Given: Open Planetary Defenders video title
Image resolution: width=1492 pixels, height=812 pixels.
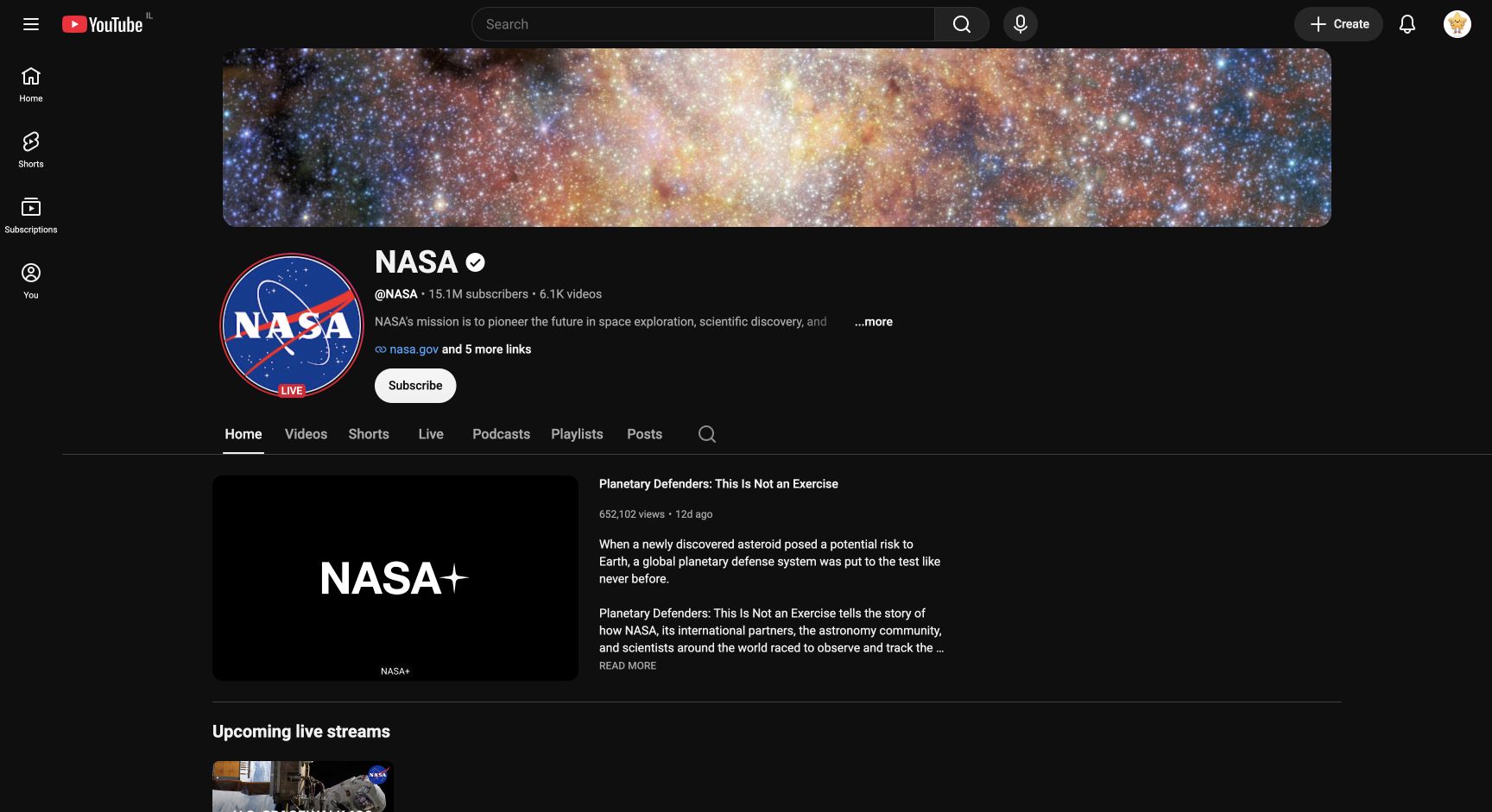Looking at the screenshot, I should (x=718, y=484).
